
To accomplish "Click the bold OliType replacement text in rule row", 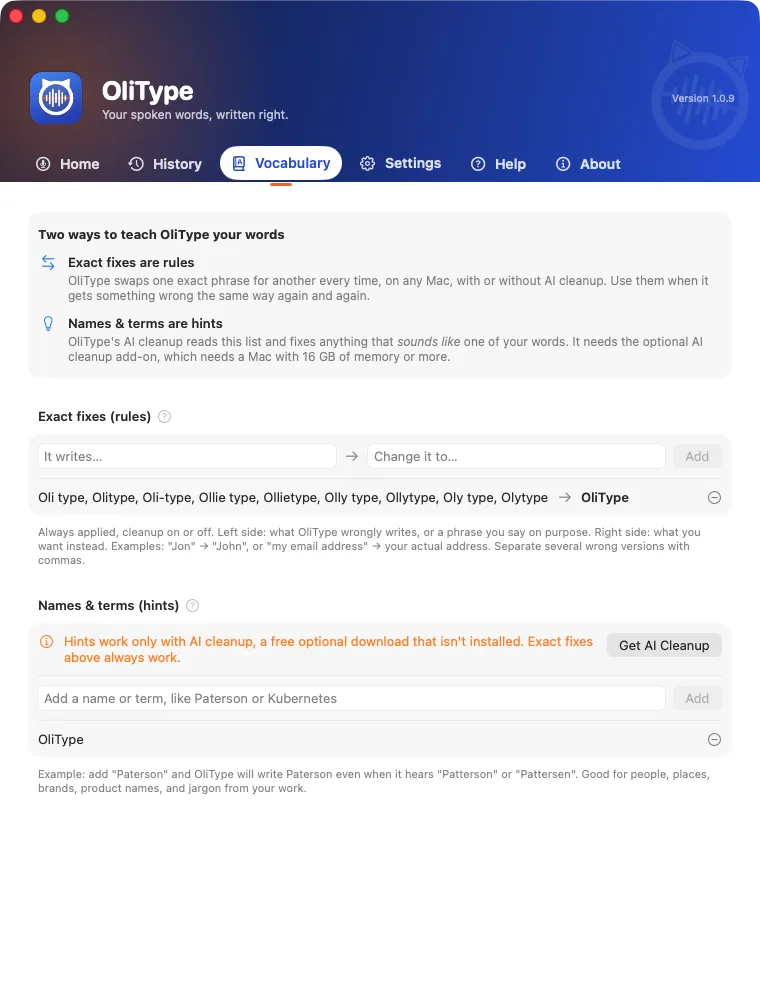I will coord(604,497).
